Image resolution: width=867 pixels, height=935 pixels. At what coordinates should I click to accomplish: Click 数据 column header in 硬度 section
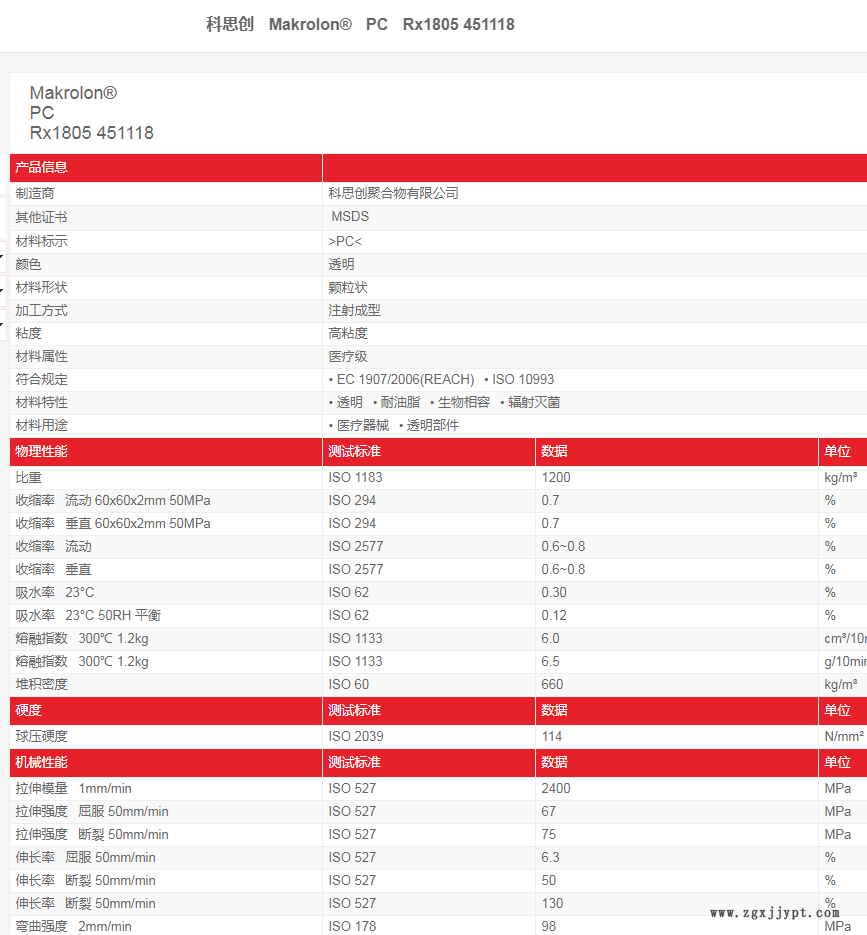[554, 710]
